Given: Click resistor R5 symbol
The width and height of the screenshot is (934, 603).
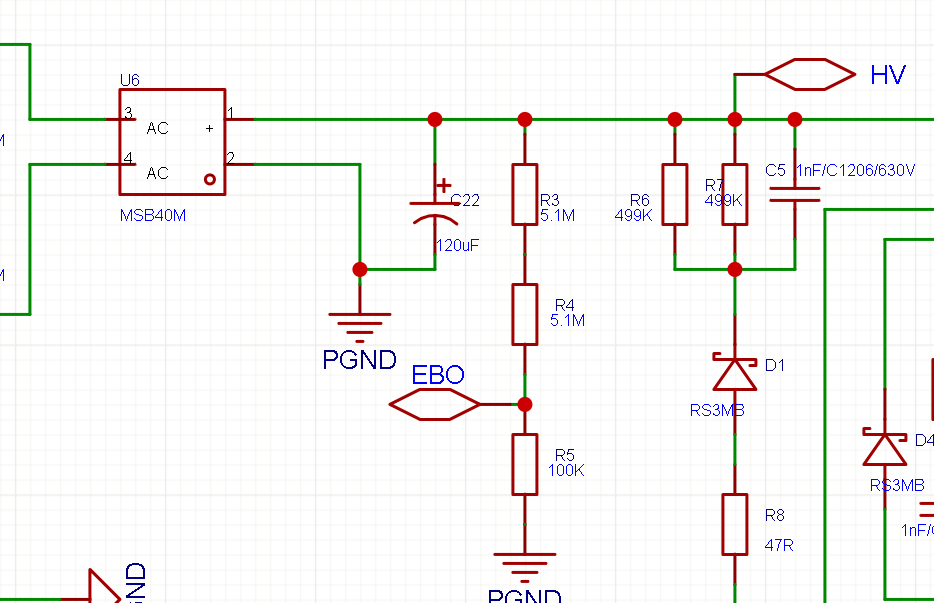Looking at the screenshot, I should pyautogui.click(x=525, y=464).
